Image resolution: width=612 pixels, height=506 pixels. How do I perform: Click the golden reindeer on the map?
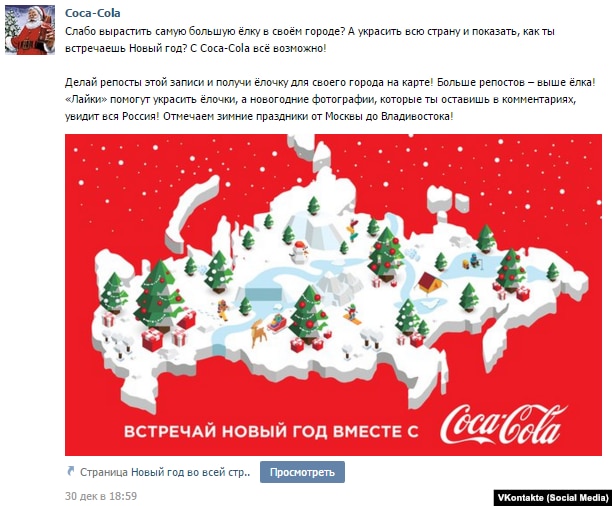(258, 332)
